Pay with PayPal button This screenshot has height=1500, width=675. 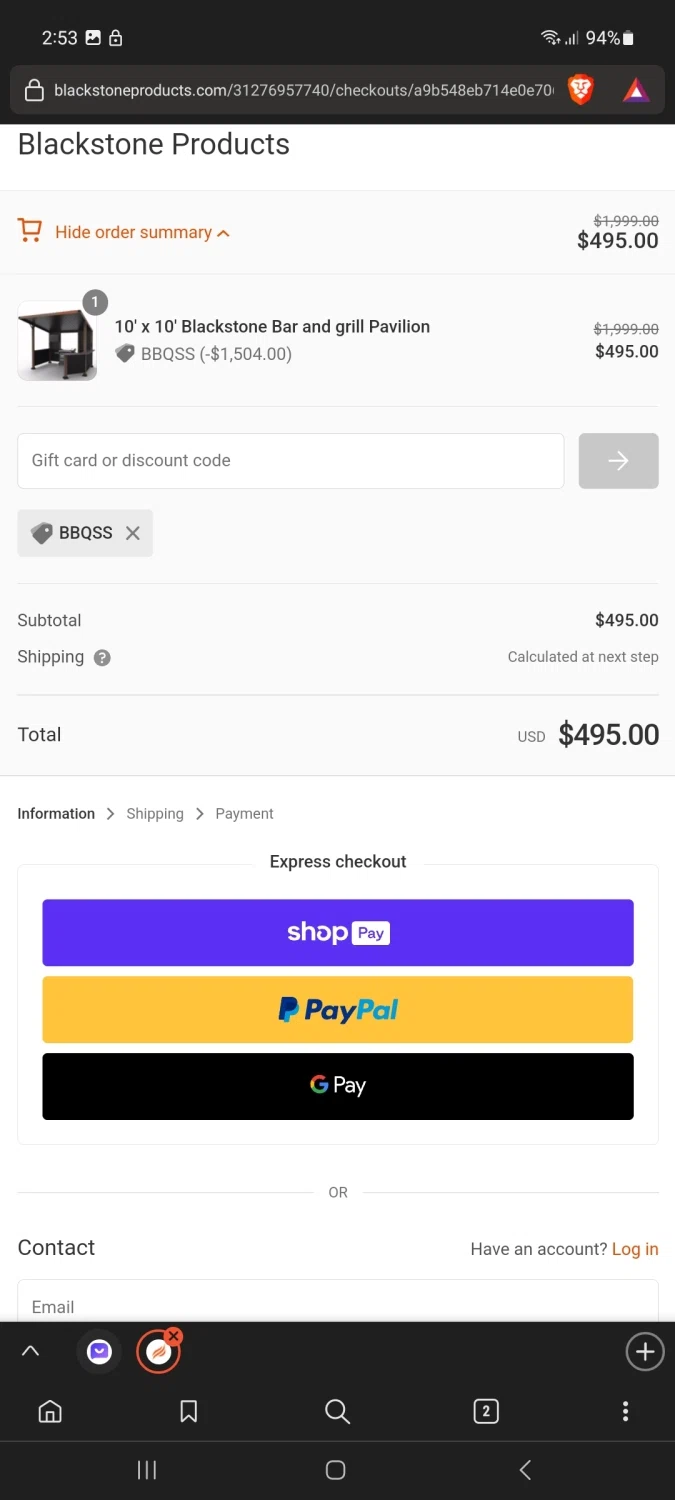click(x=338, y=1010)
